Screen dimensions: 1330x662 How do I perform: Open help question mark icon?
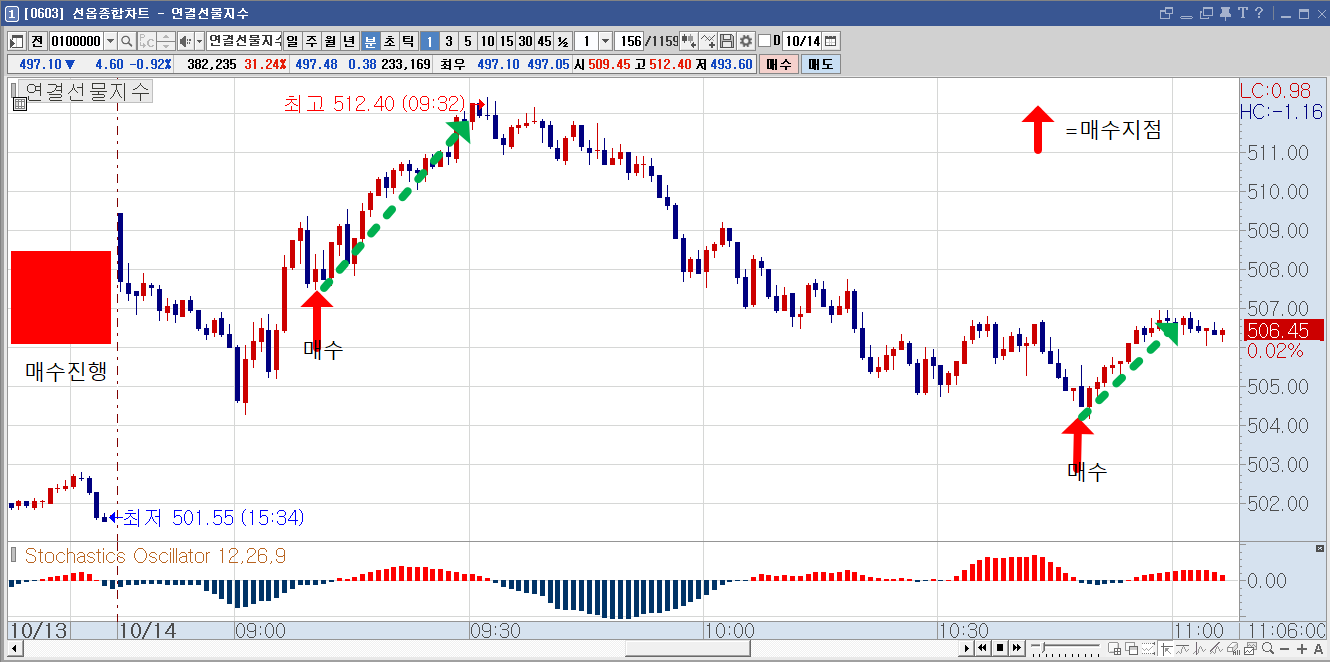coord(1259,13)
